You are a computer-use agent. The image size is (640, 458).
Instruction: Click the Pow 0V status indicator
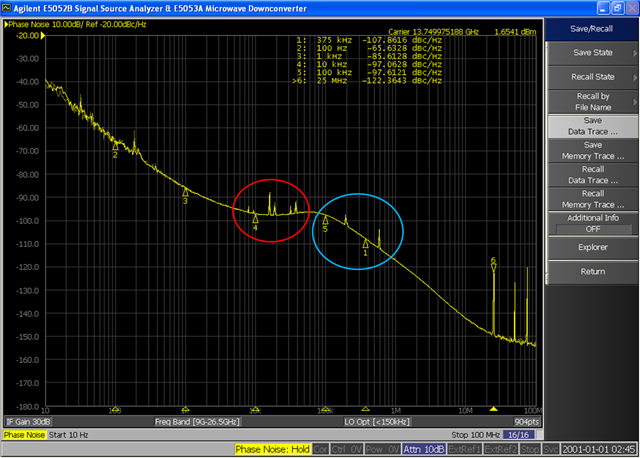click(x=382, y=449)
